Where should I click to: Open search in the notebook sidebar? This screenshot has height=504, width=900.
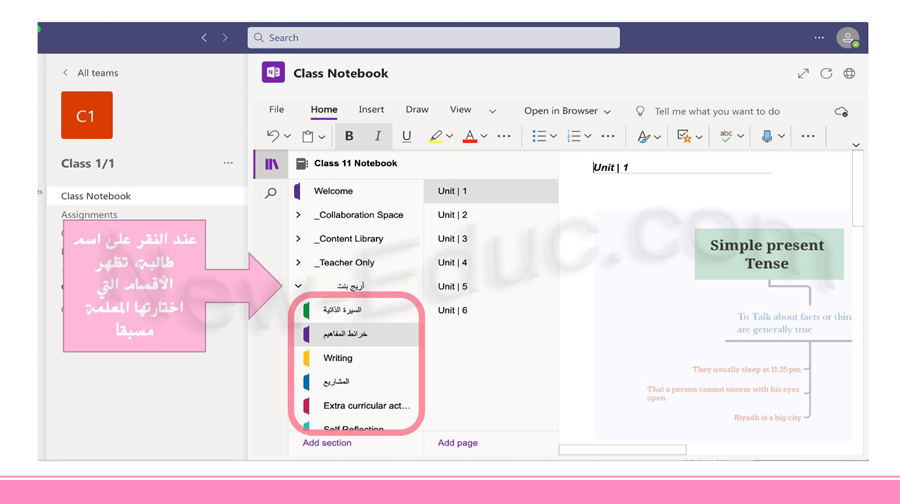click(270, 193)
